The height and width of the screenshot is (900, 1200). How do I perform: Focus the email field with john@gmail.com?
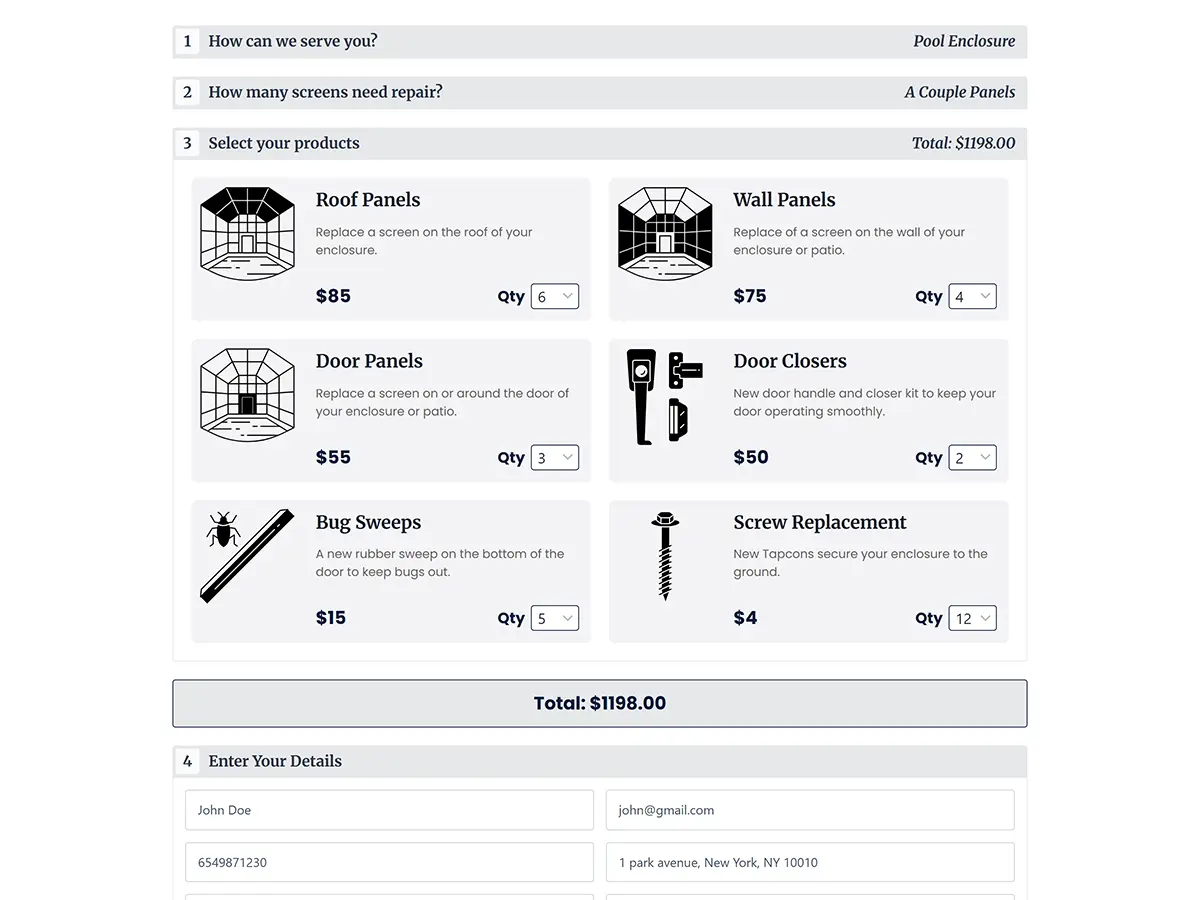tap(809, 811)
